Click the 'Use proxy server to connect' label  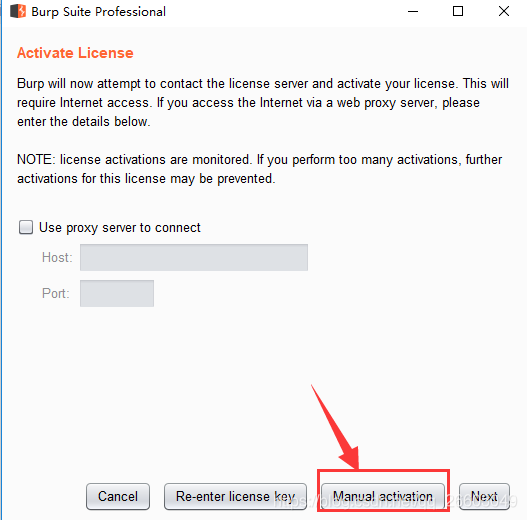(x=120, y=228)
